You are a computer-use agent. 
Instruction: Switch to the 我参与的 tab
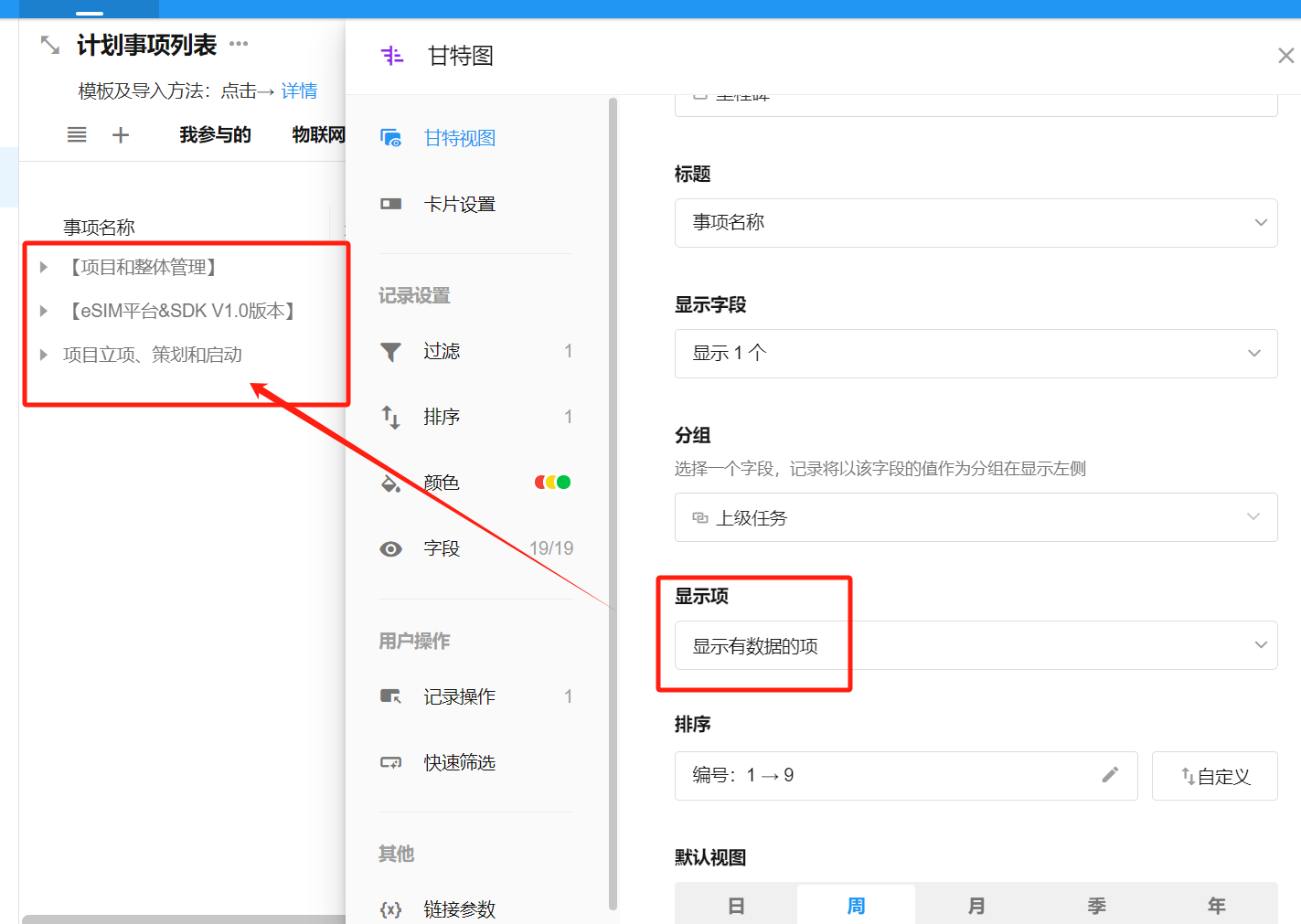tap(215, 135)
